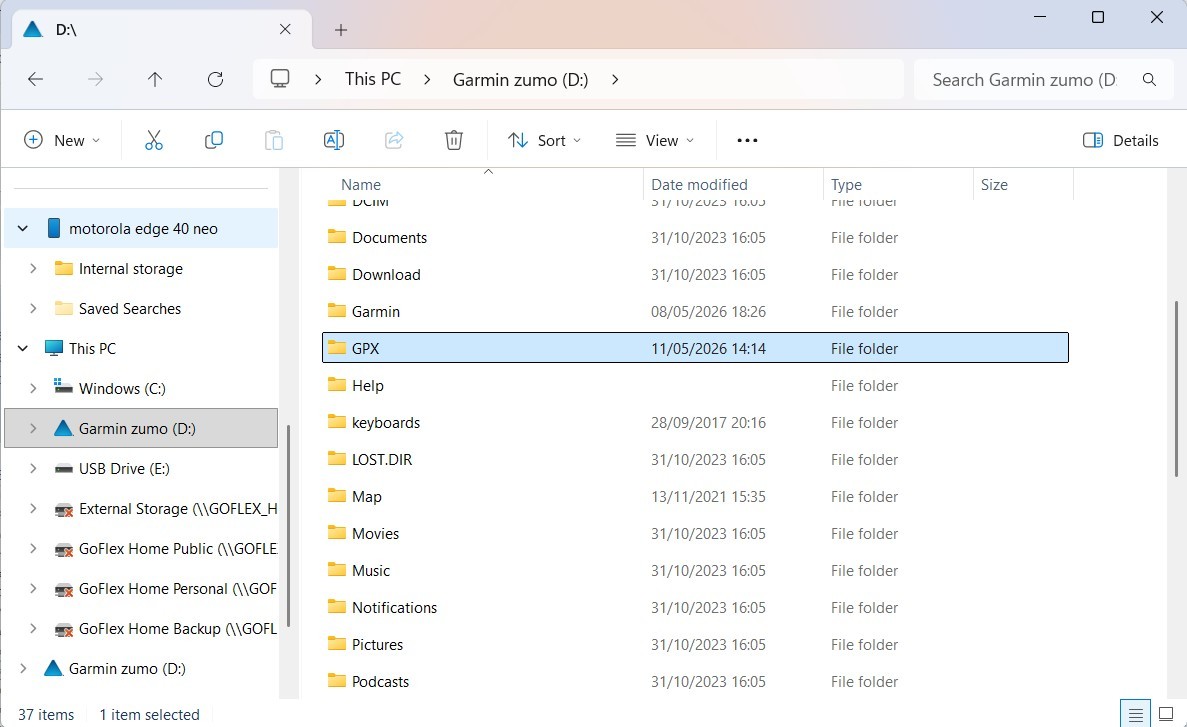Click the Cut scissors icon
Viewport: 1187px width, 727px height.
coord(154,140)
